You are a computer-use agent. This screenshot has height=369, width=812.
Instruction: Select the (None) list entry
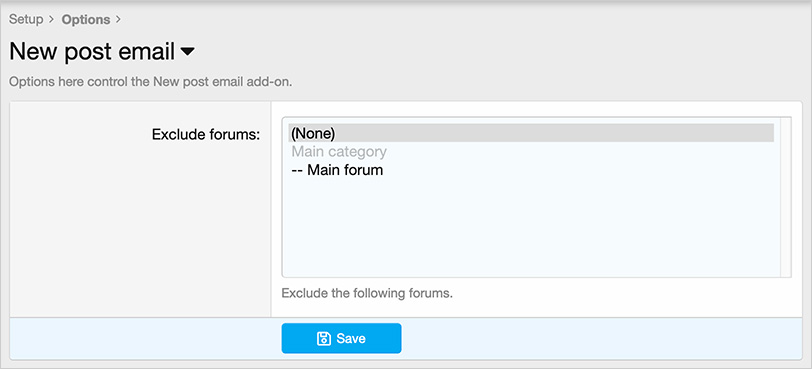pyautogui.click(x=531, y=133)
